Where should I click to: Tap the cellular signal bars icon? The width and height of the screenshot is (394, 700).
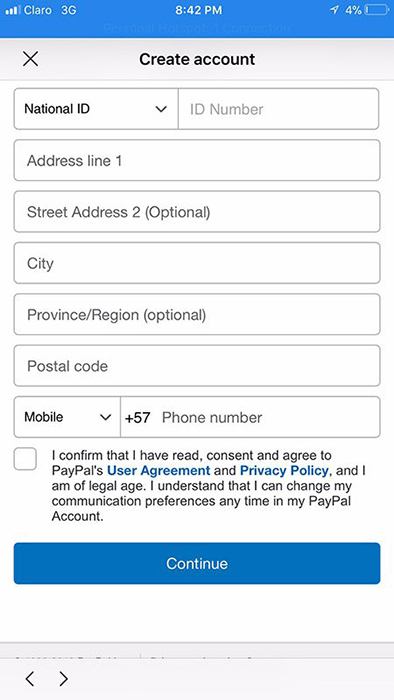pyautogui.click(x=13, y=10)
